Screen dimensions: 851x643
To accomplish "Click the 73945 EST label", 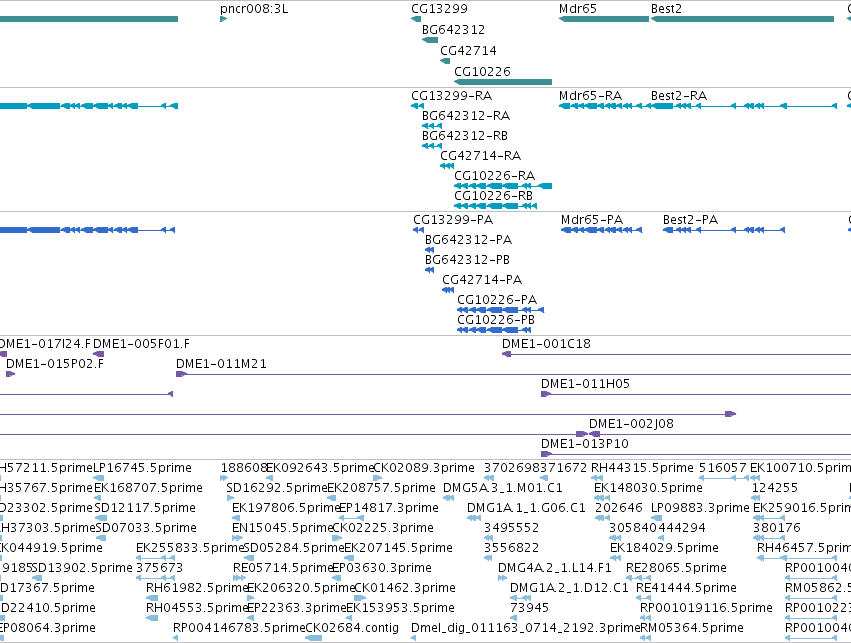I will point(529,608).
